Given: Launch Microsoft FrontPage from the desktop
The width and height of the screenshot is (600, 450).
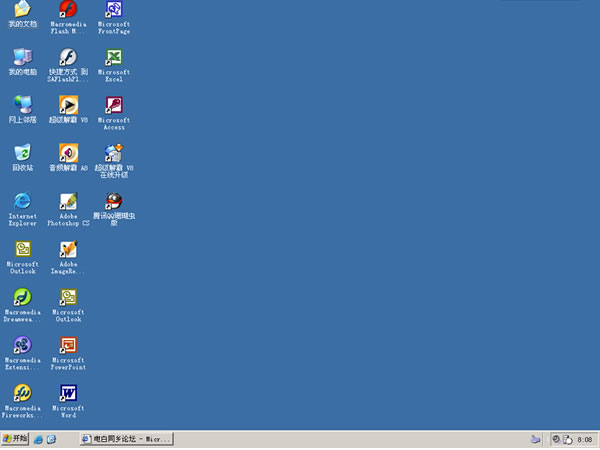Looking at the screenshot, I should [x=114, y=11].
